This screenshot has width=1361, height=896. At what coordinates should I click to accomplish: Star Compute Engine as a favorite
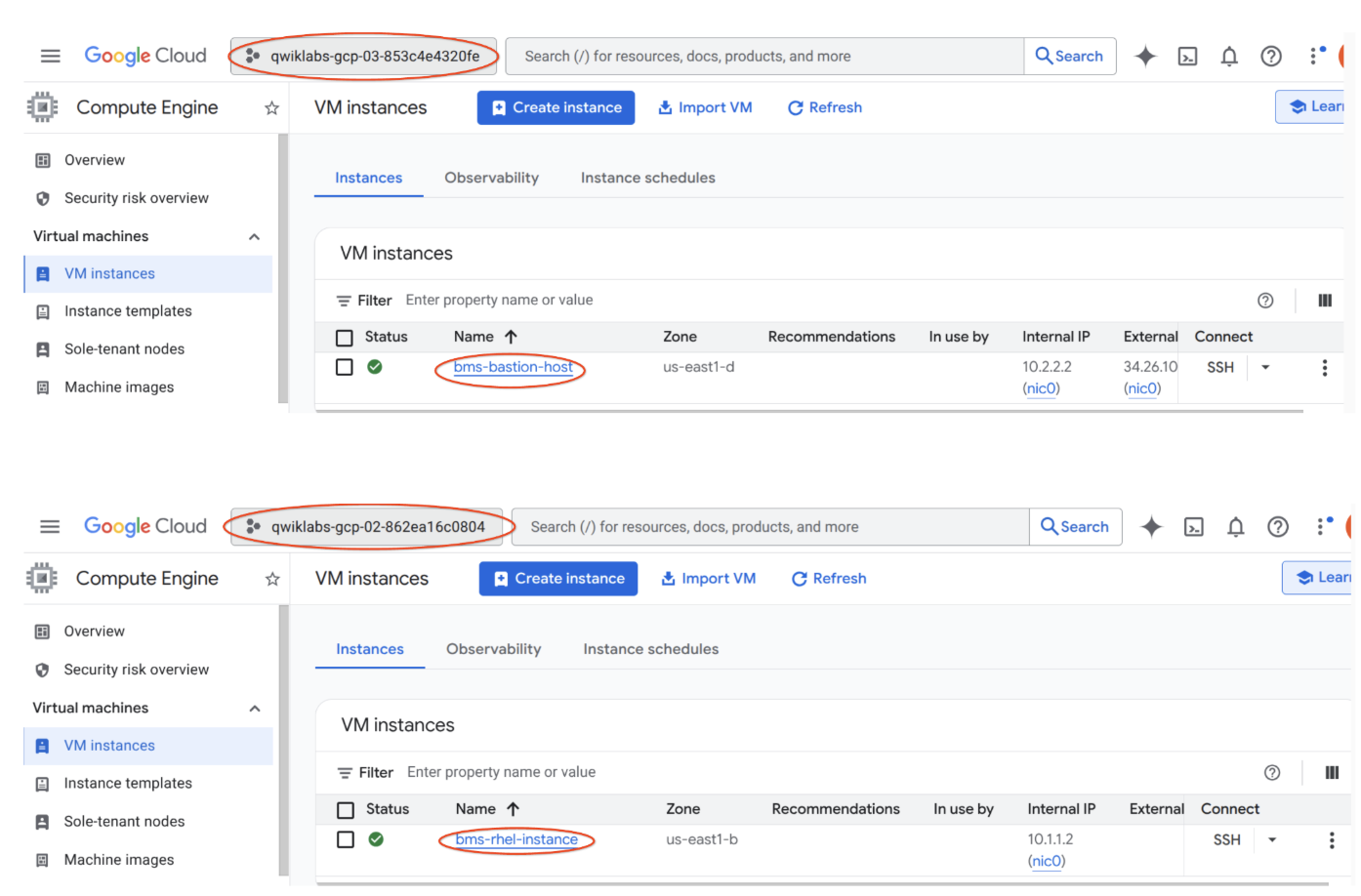(x=270, y=107)
